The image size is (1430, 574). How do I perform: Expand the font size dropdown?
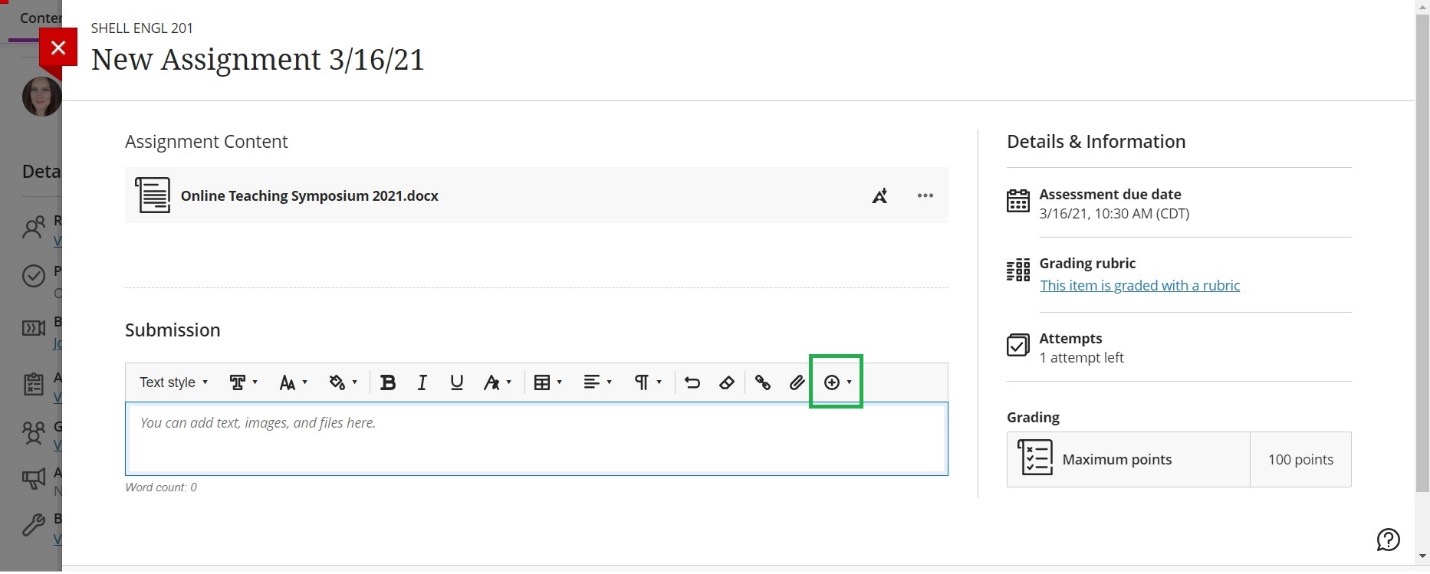coord(293,382)
